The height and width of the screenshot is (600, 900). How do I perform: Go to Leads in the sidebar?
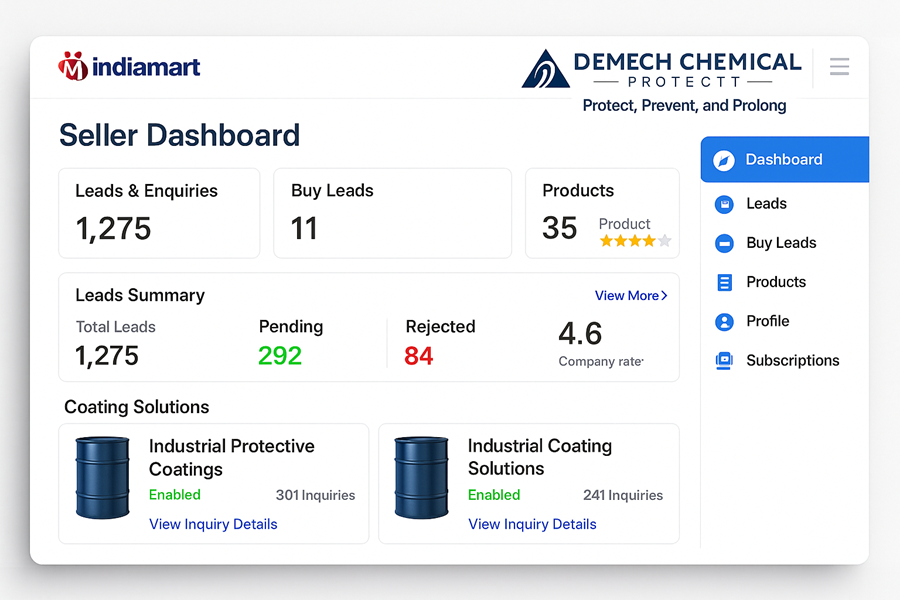(x=766, y=204)
